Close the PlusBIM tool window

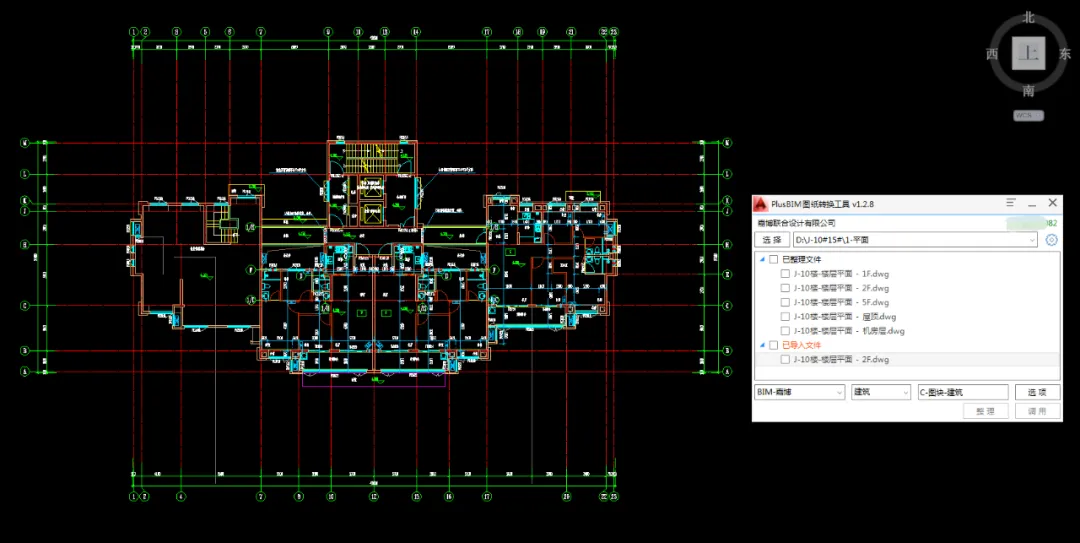[1052, 203]
